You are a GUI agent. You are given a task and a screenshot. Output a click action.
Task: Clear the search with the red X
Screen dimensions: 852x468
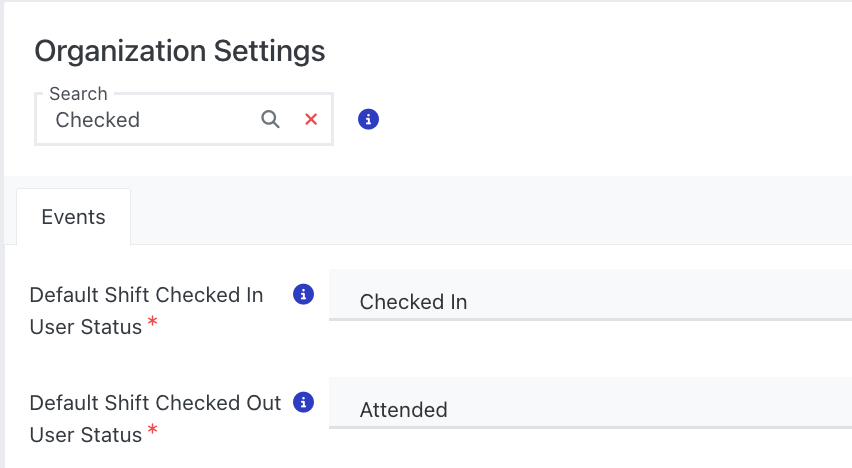(311, 119)
